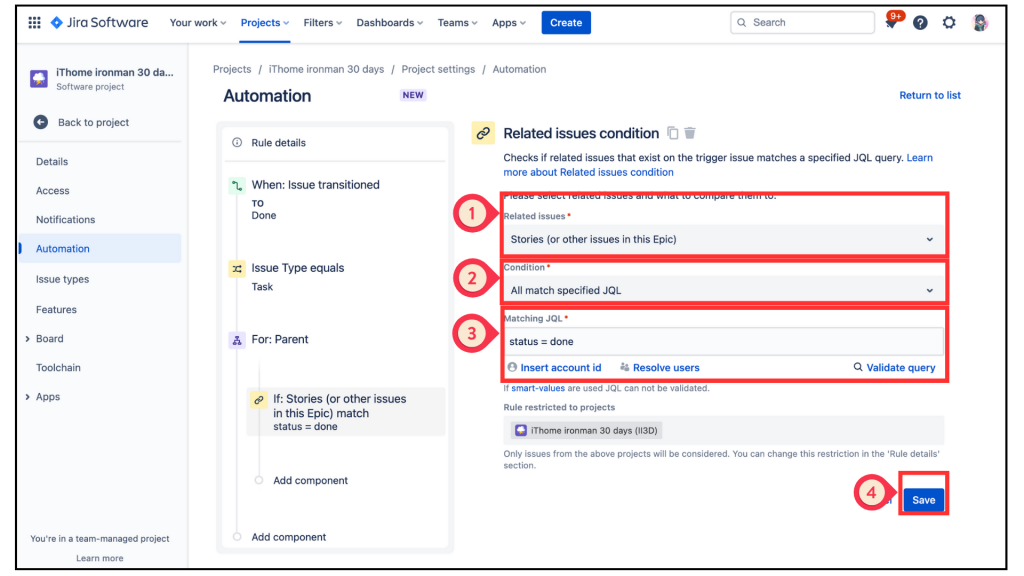Click the Jira Software logo
The width and height of the screenshot is (1024, 576).
[x=99, y=23]
